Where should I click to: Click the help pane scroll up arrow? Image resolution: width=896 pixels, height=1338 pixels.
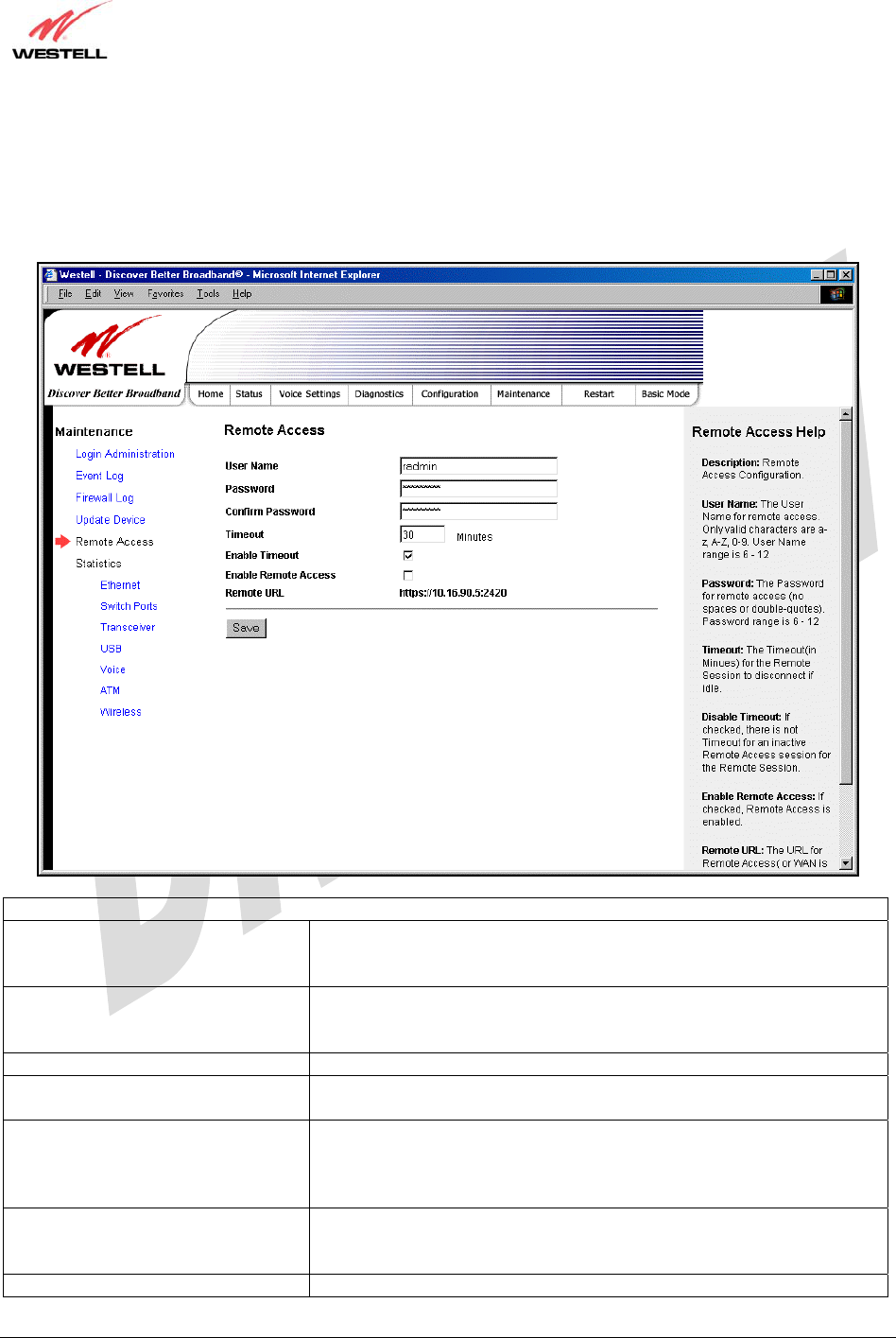[x=846, y=414]
